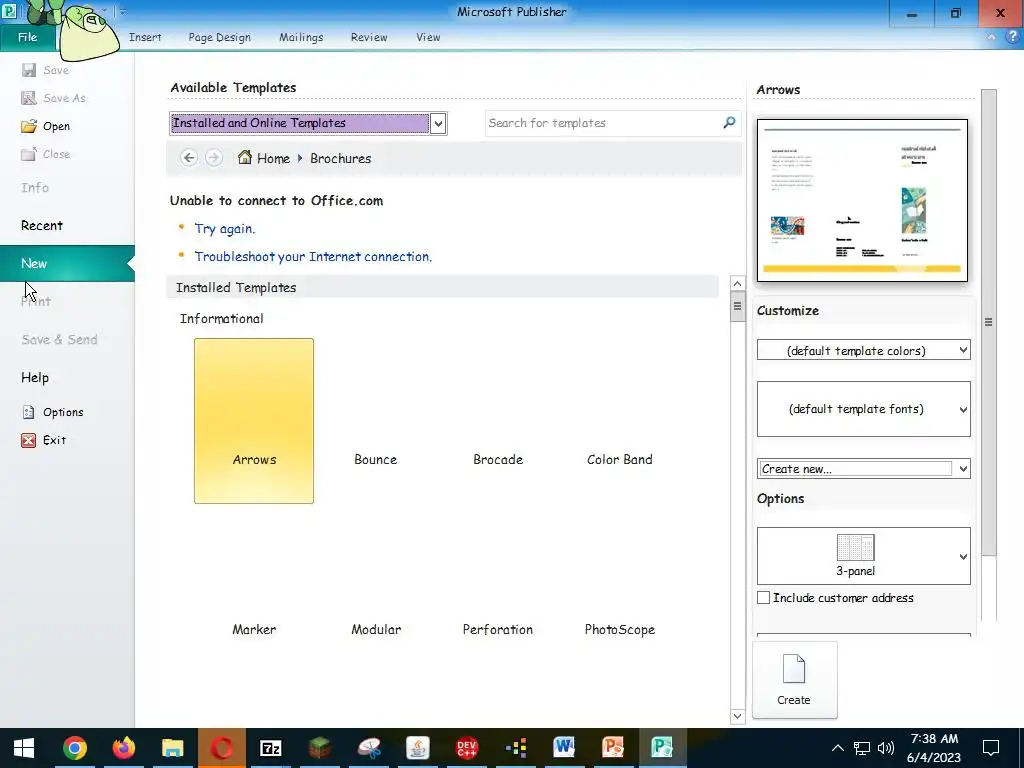This screenshot has height=768, width=1024.
Task: Open Installed and Online Templates dropdown
Action: [439, 123]
